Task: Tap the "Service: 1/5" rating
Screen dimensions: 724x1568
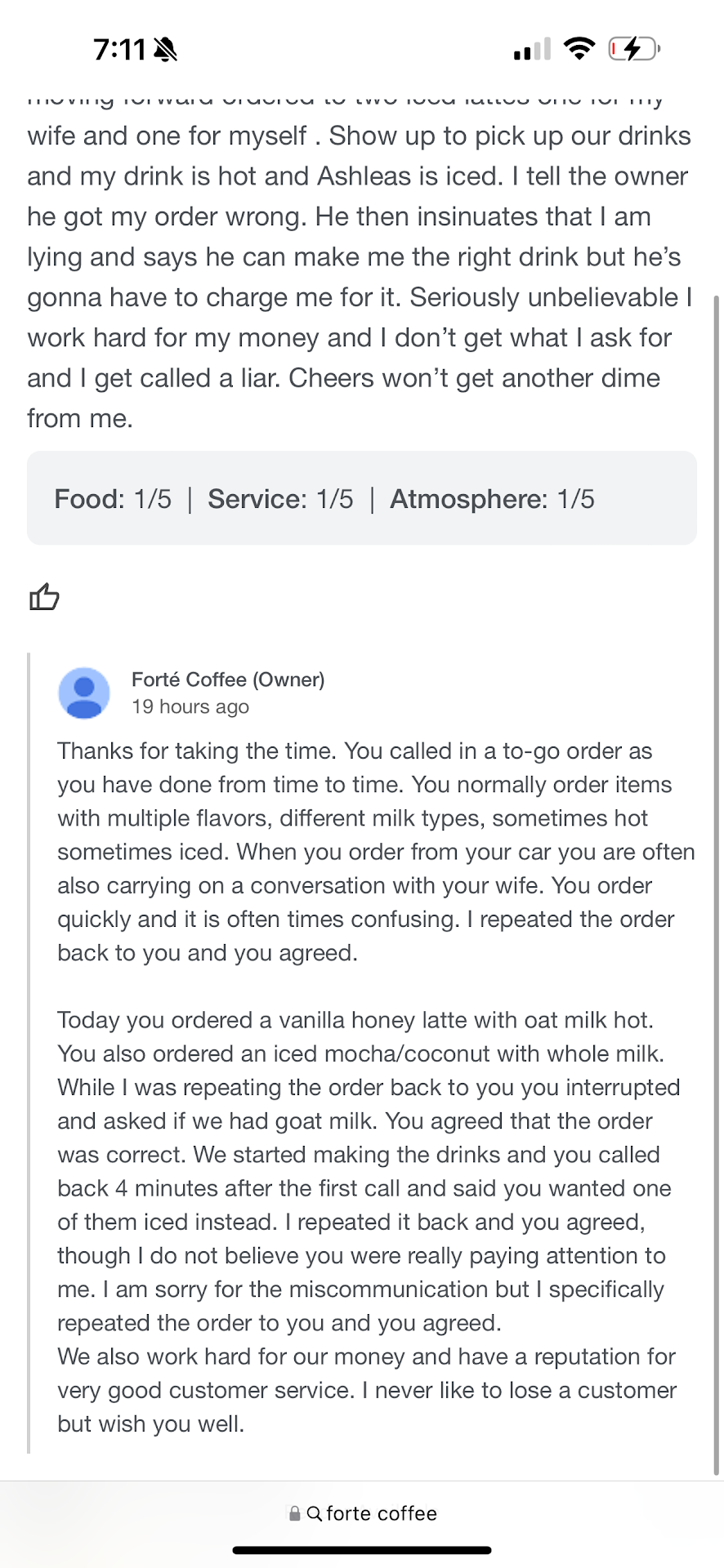Action: 280,499
